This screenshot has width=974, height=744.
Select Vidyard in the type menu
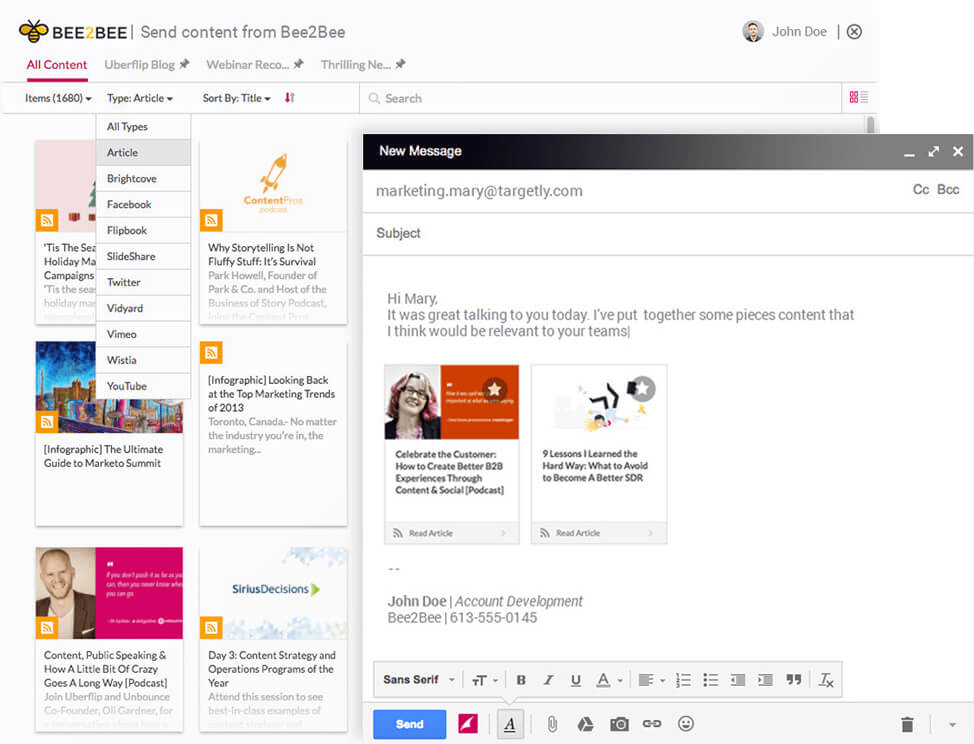[x=143, y=309]
